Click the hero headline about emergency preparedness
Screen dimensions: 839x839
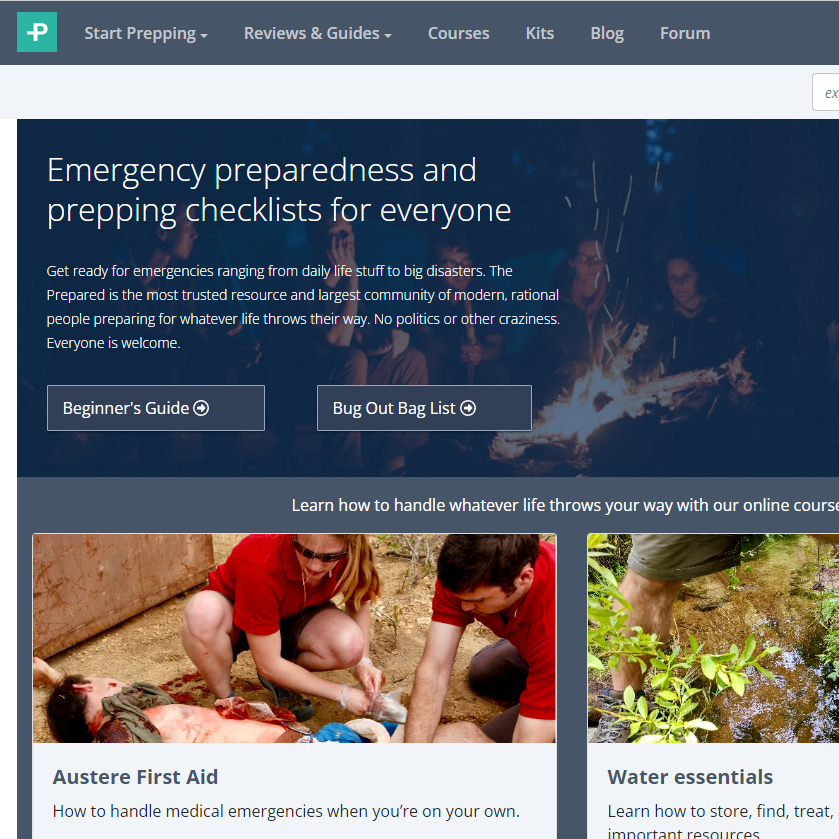click(x=279, y=190)
